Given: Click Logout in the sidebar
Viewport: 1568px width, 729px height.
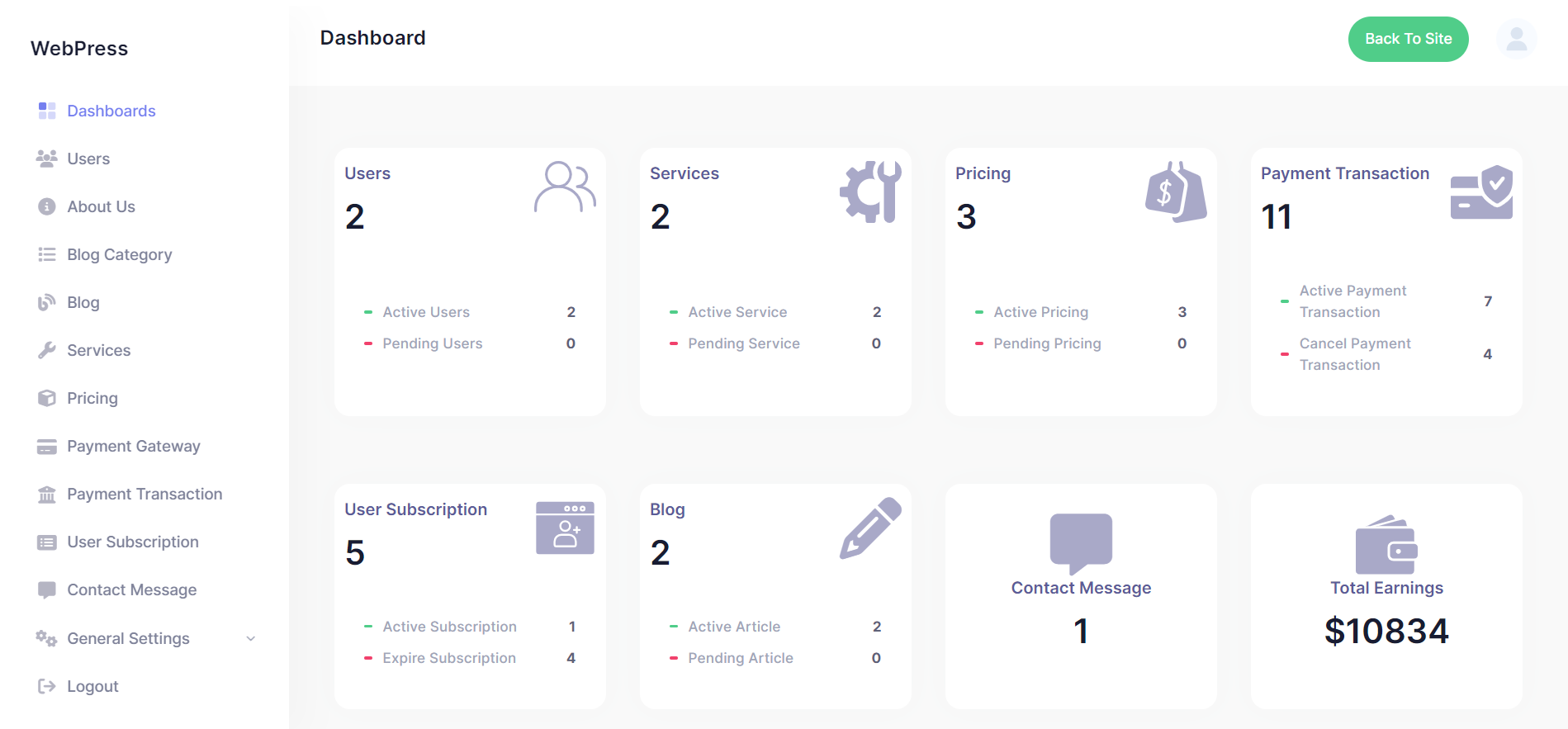Looking at the screenshot, I should coord(92,686).
